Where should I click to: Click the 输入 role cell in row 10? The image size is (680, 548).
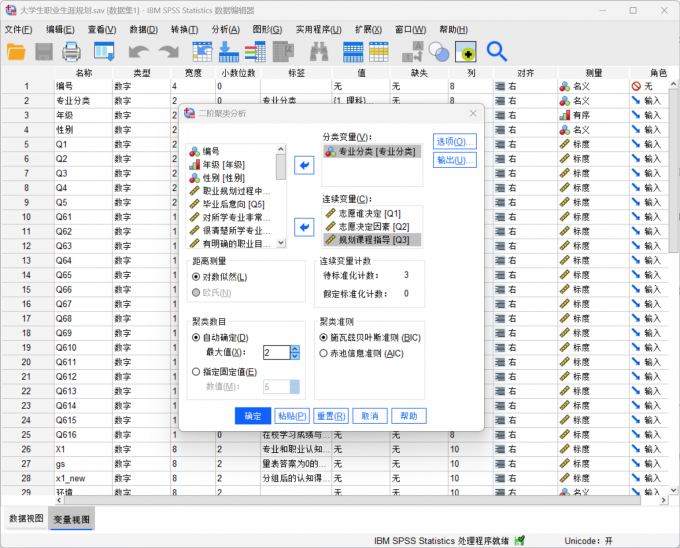[648, 217]
